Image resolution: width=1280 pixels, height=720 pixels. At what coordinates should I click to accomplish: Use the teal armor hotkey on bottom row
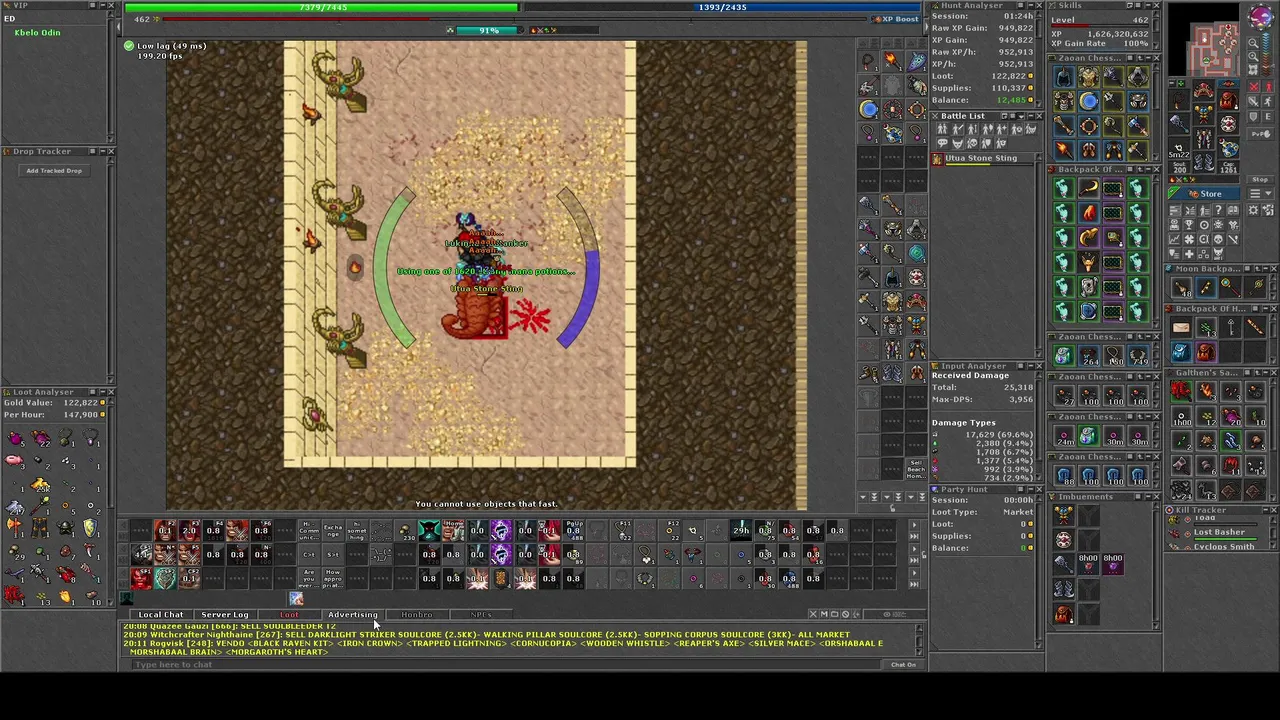click(165, 578)
